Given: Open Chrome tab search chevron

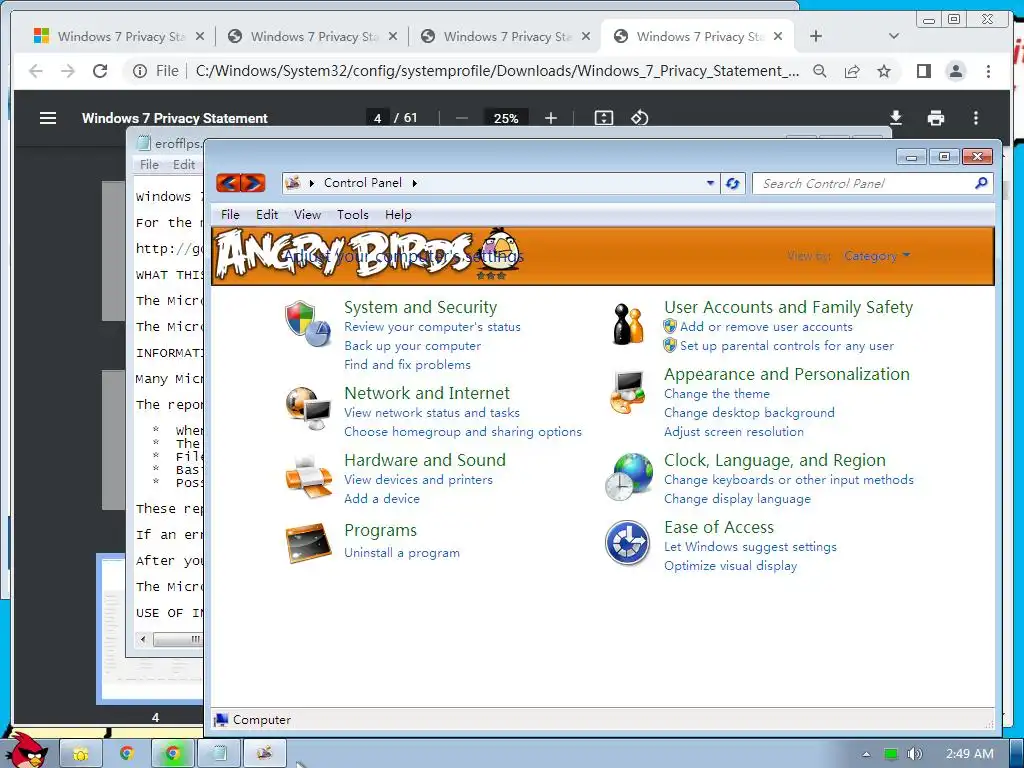Looking at the screenshot, I should [x=893, y=36].
